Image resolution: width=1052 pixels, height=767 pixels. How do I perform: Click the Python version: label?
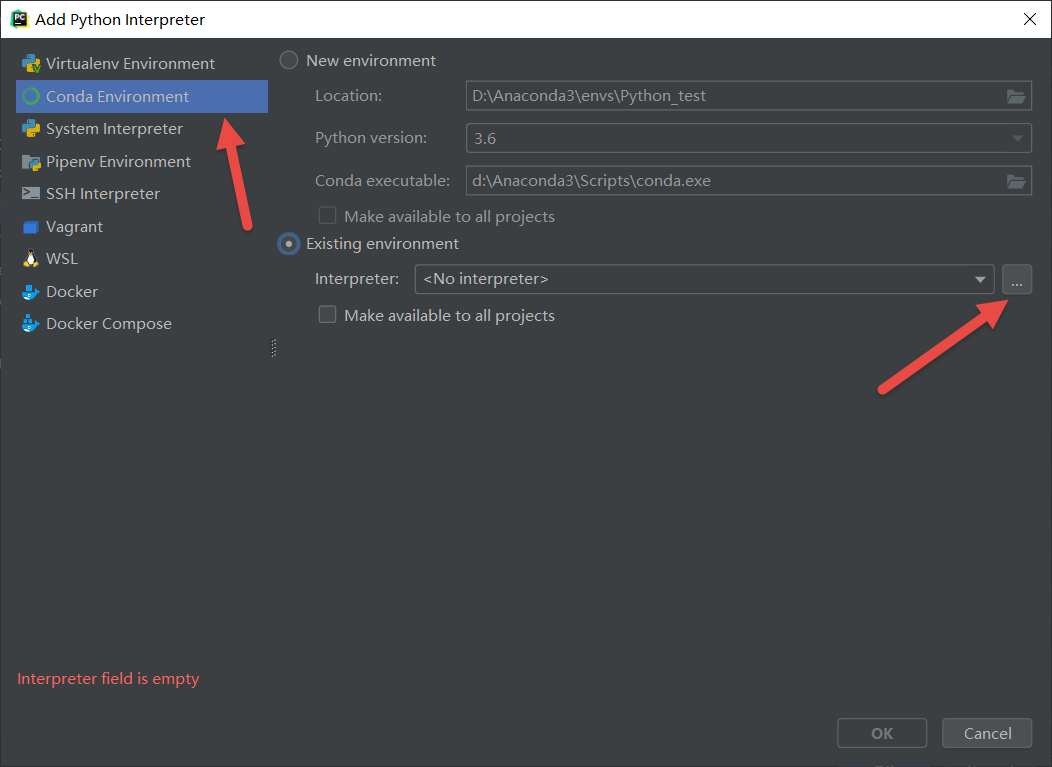pos(371,138)
